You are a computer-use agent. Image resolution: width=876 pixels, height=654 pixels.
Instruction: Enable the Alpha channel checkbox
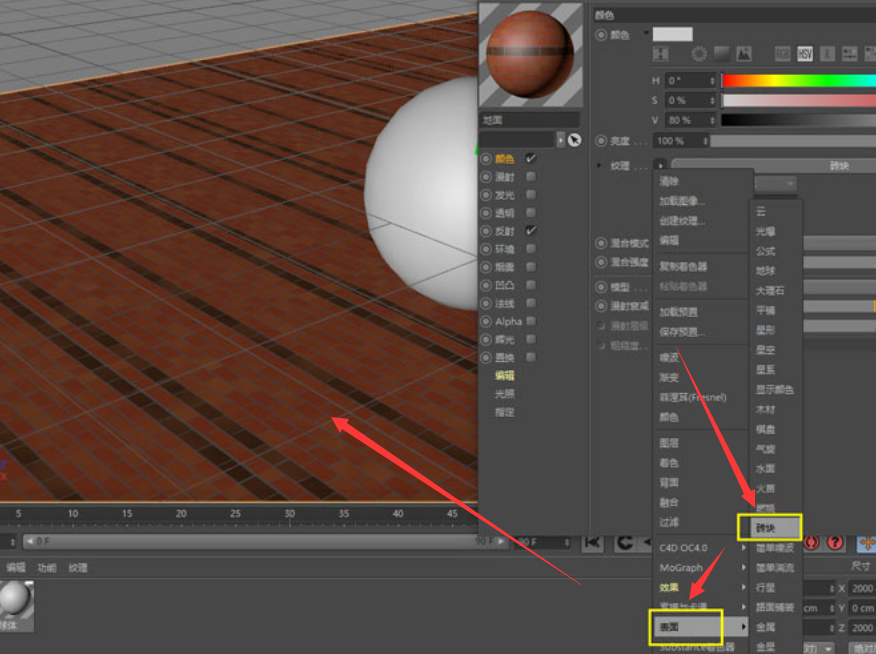(x=533, y=321)
